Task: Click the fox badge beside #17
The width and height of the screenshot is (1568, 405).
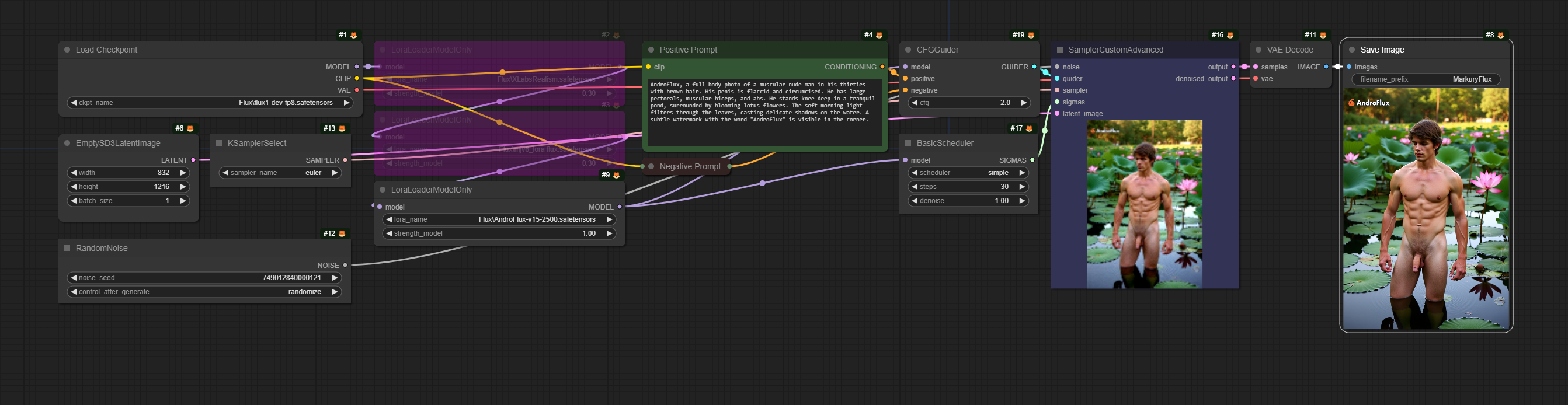Action: (1029, 129)
